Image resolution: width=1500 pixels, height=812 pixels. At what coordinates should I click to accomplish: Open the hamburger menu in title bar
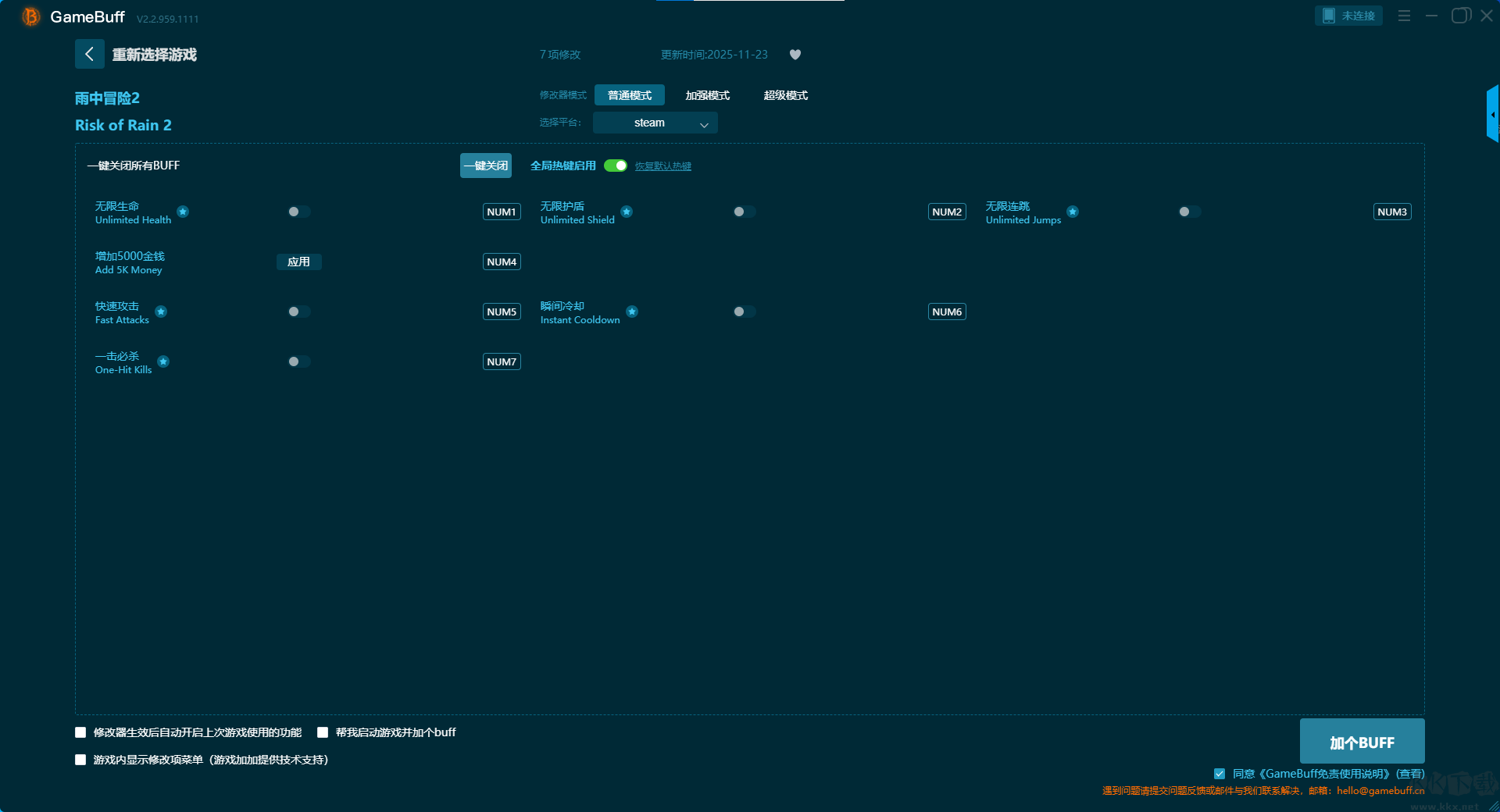(x=1404, y=16)
